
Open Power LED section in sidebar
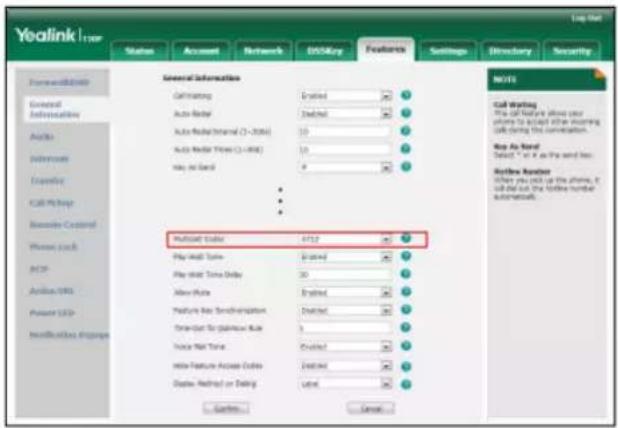click(x=52, y=313)
